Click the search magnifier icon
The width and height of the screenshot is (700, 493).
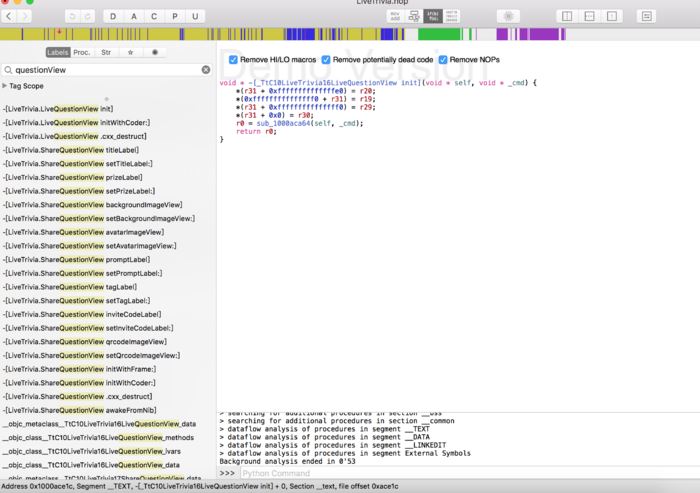8,70
